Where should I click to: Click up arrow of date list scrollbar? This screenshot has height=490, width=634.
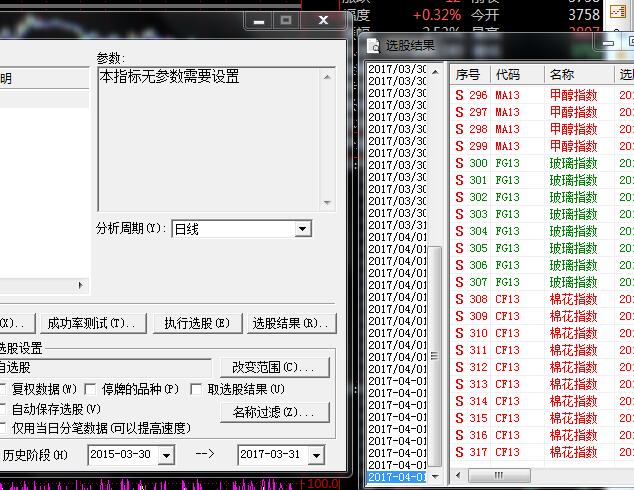[x=435, y=72]
